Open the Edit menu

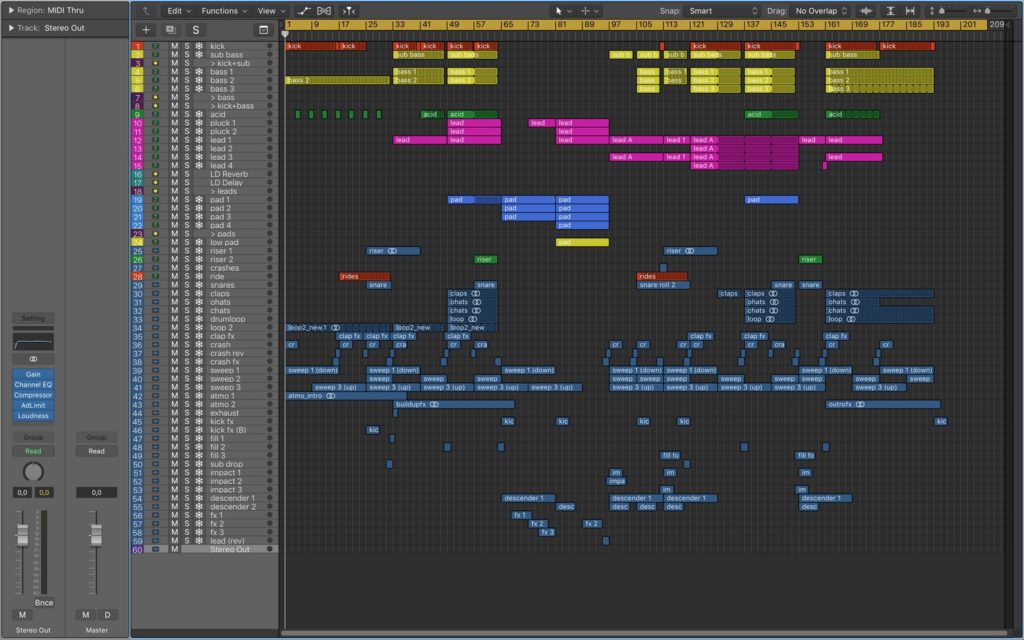[x=179, y=11]
